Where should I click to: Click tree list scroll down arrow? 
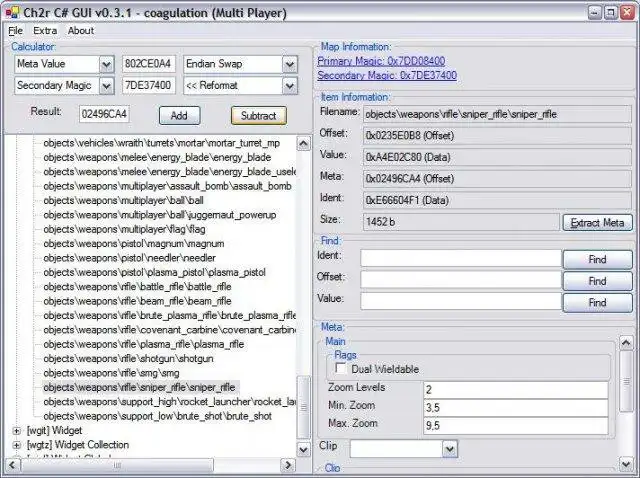pos(303,449)
